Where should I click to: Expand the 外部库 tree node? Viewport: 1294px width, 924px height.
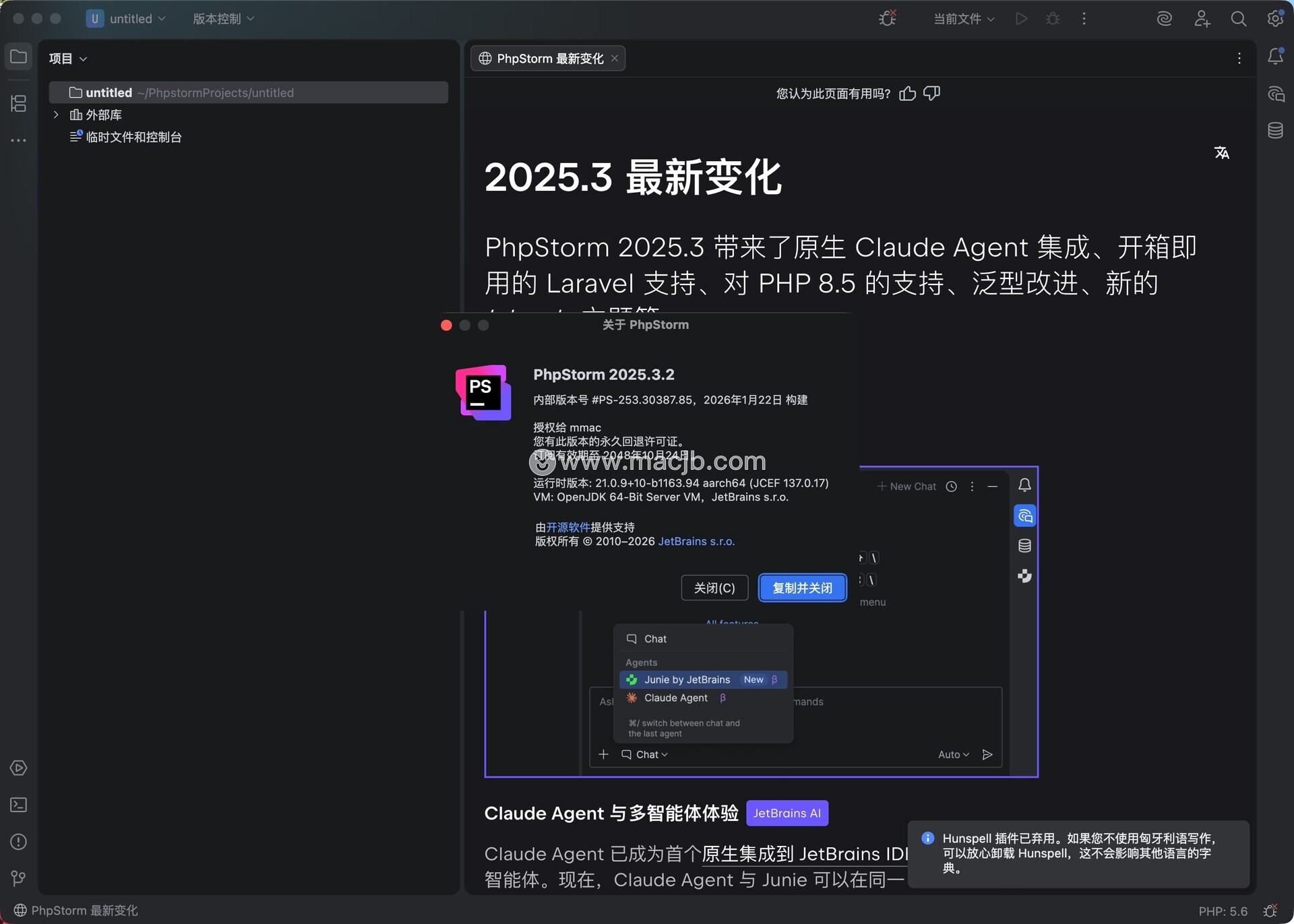[x=56, y=115]
